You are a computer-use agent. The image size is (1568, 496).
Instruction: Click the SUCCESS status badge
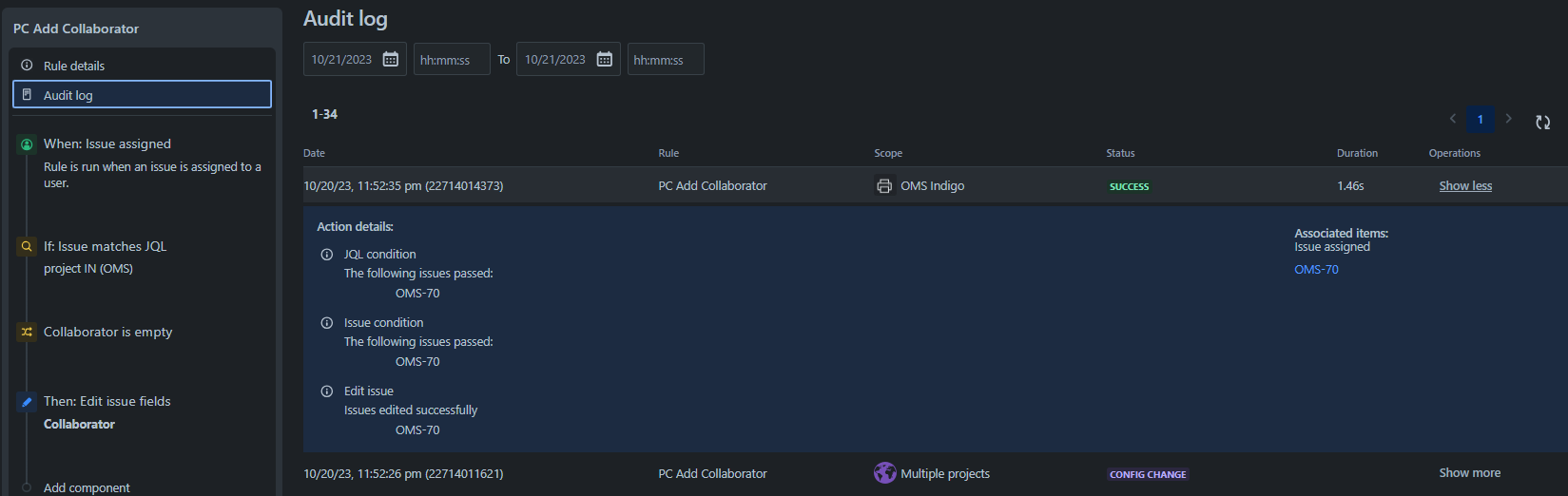click(1129, 187)
